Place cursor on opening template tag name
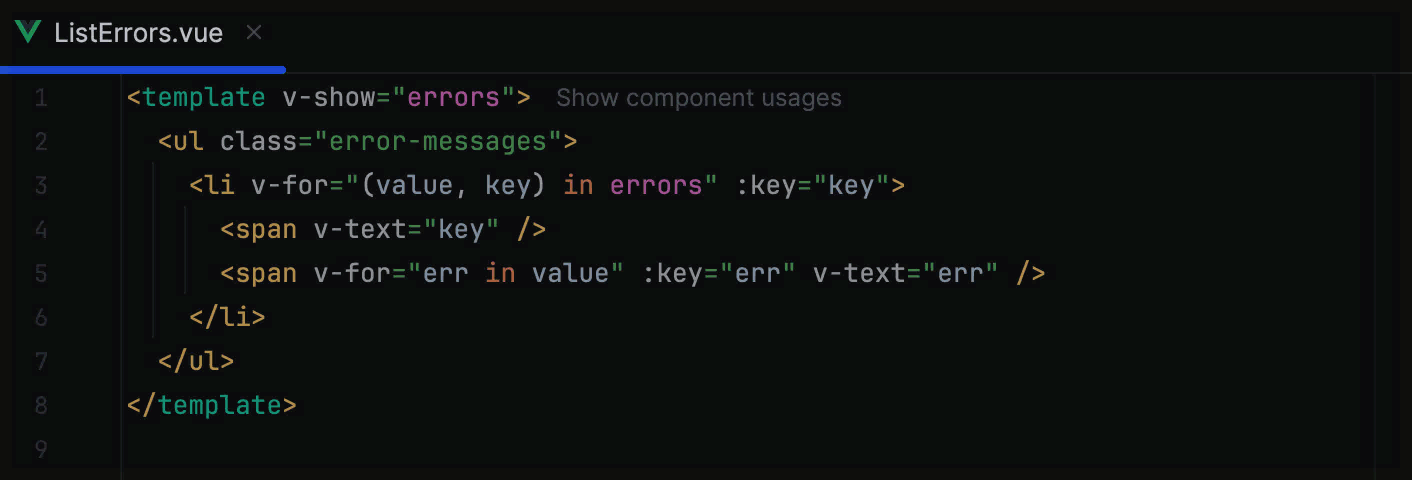 tap(204, 98)
